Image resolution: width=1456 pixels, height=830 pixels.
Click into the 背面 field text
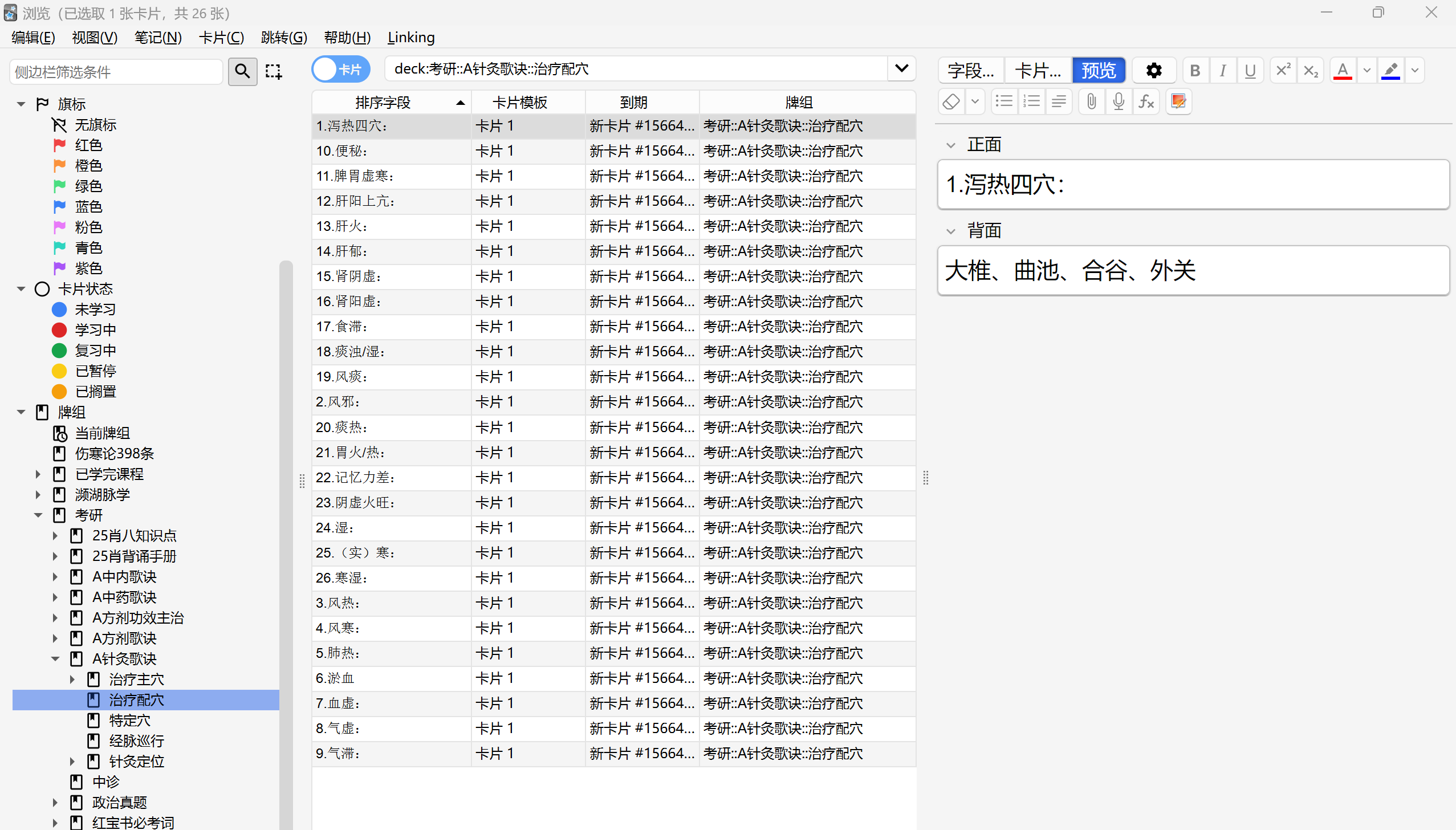click(1193, 271)
